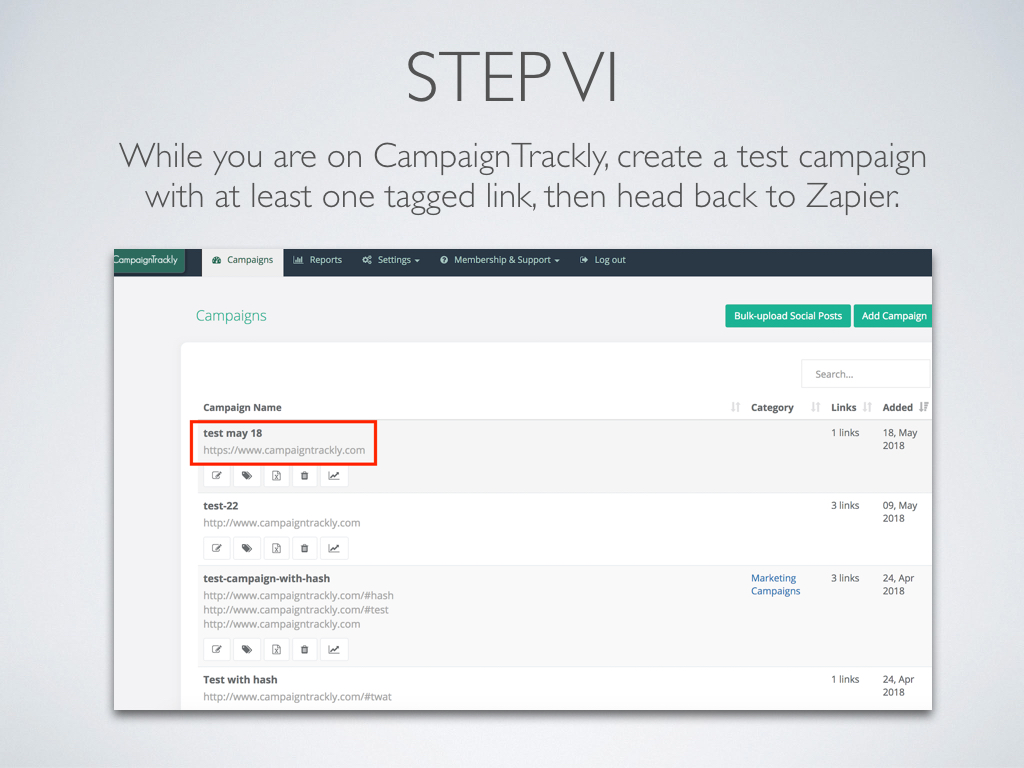Focus the campaign Search field
Image resolution: width=1024 pixels, height=768 pixels.
[x=865, y=374]
